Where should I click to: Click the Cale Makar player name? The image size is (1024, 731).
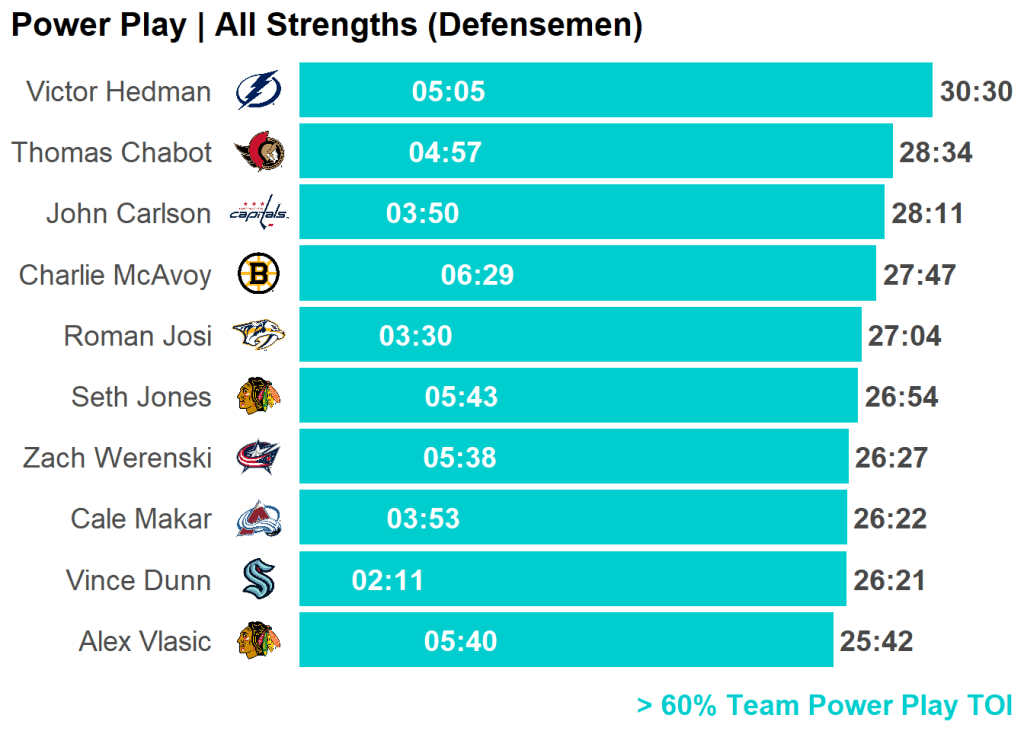[141, 519]
